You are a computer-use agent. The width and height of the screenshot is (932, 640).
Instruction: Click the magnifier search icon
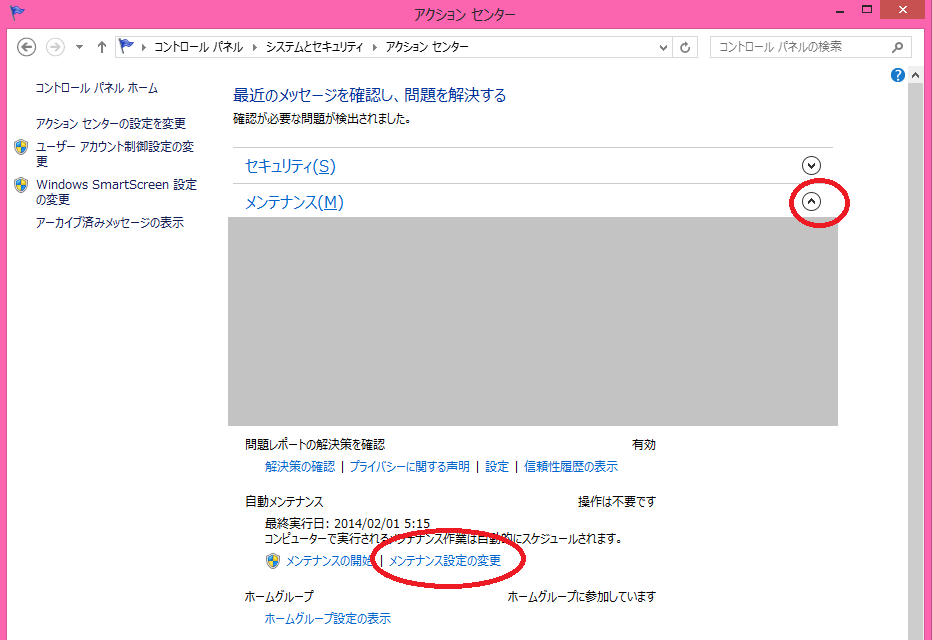pyautogui.click(x=898, y=47)
